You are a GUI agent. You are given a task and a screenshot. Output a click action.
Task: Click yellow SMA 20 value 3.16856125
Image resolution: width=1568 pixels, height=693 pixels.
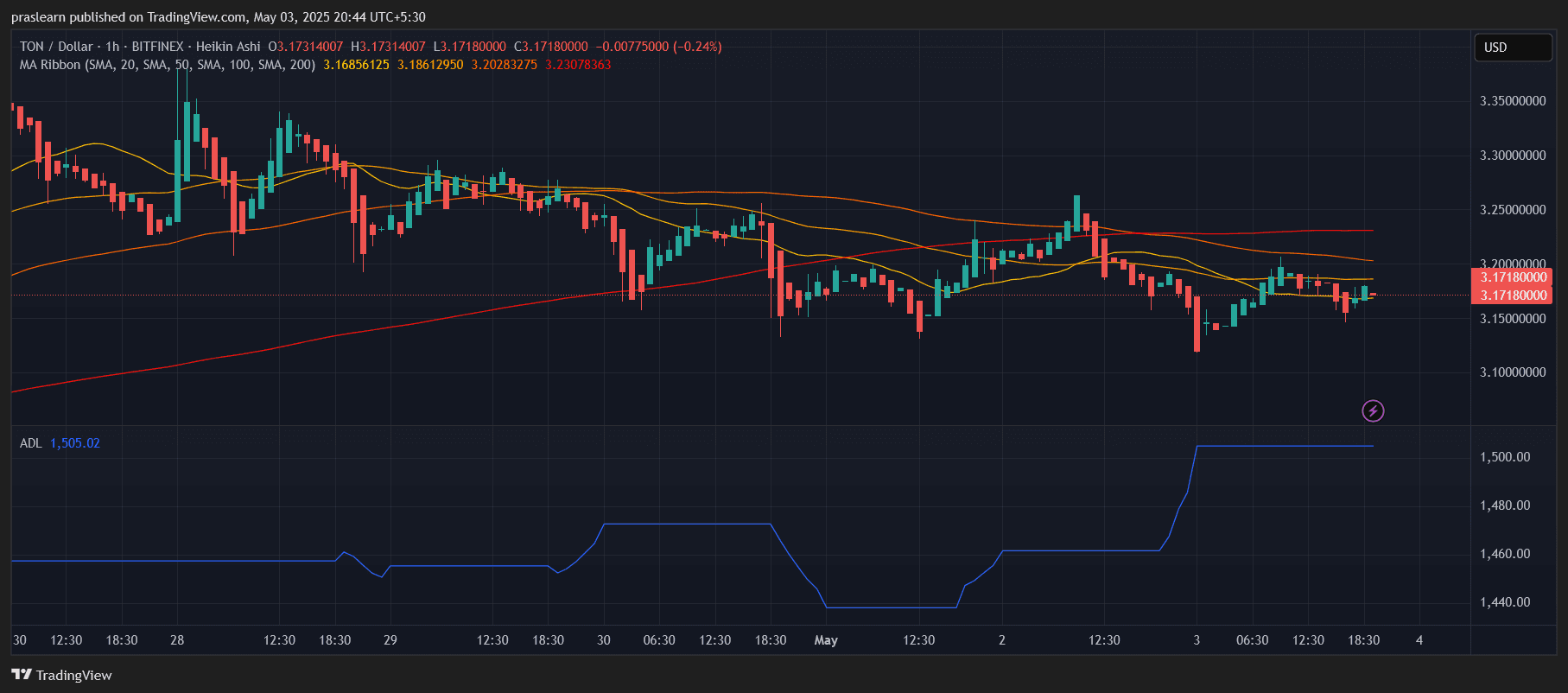tap(356, 65)
